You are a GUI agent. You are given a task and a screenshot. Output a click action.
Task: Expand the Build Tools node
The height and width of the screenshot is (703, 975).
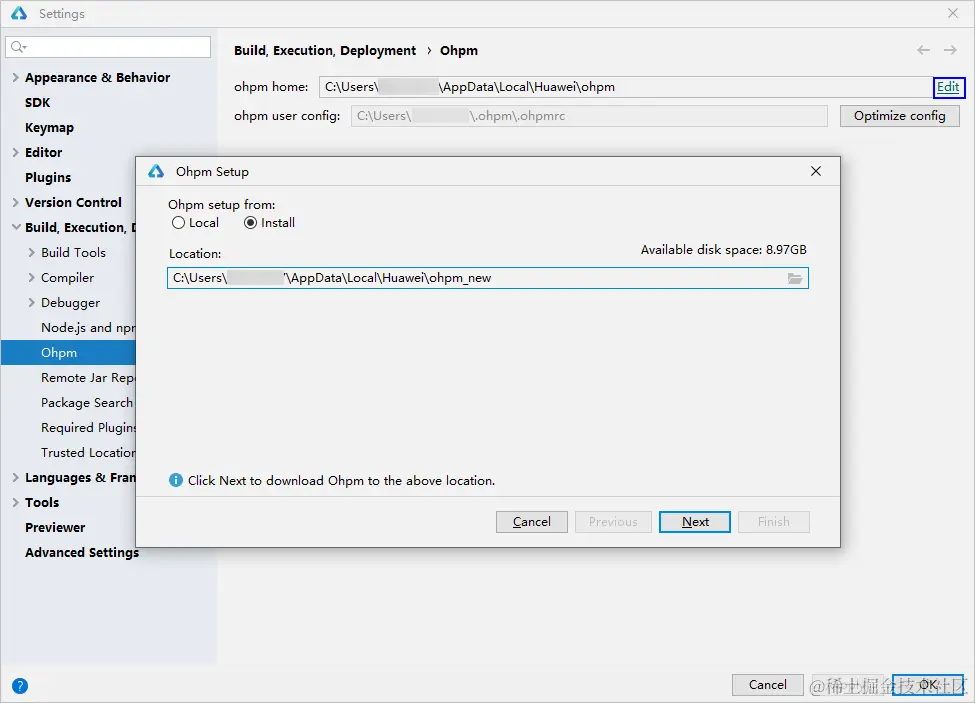[31, 252]
